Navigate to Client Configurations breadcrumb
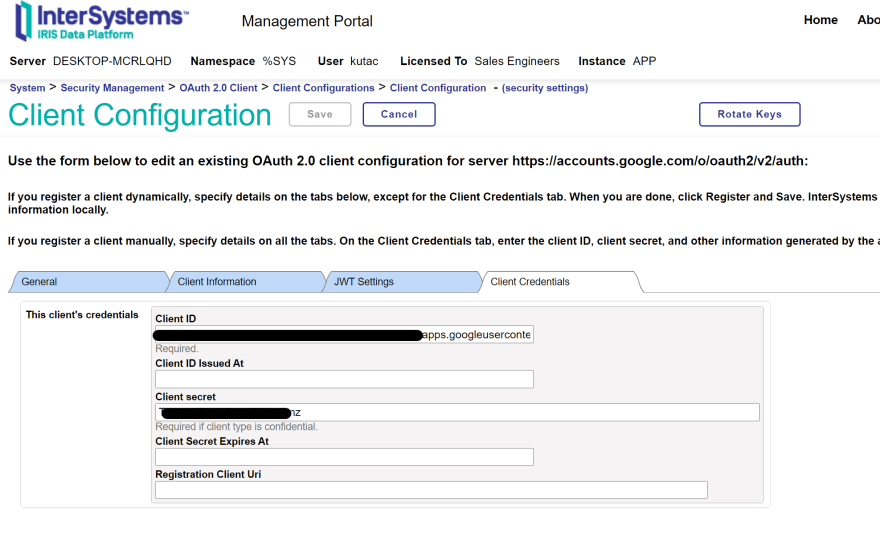 [x=323, y=88]
